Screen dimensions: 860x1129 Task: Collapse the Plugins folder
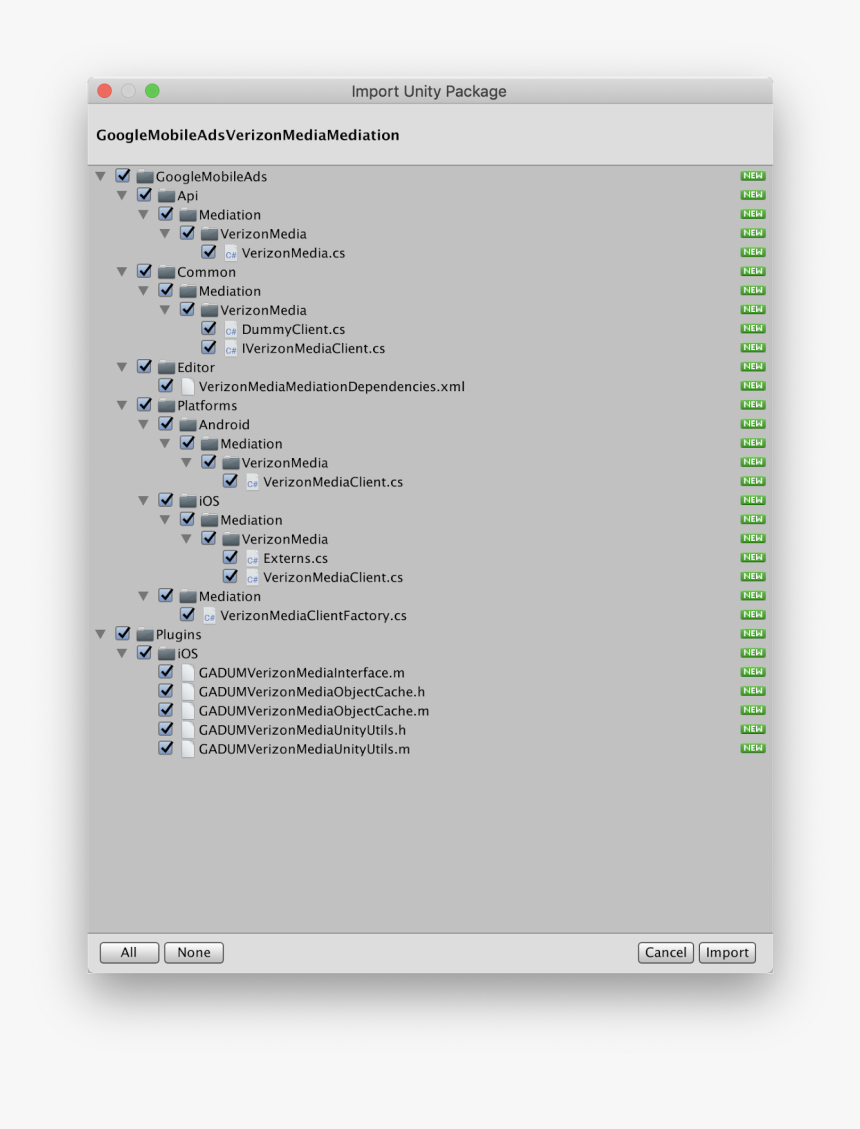click(101, 634)
